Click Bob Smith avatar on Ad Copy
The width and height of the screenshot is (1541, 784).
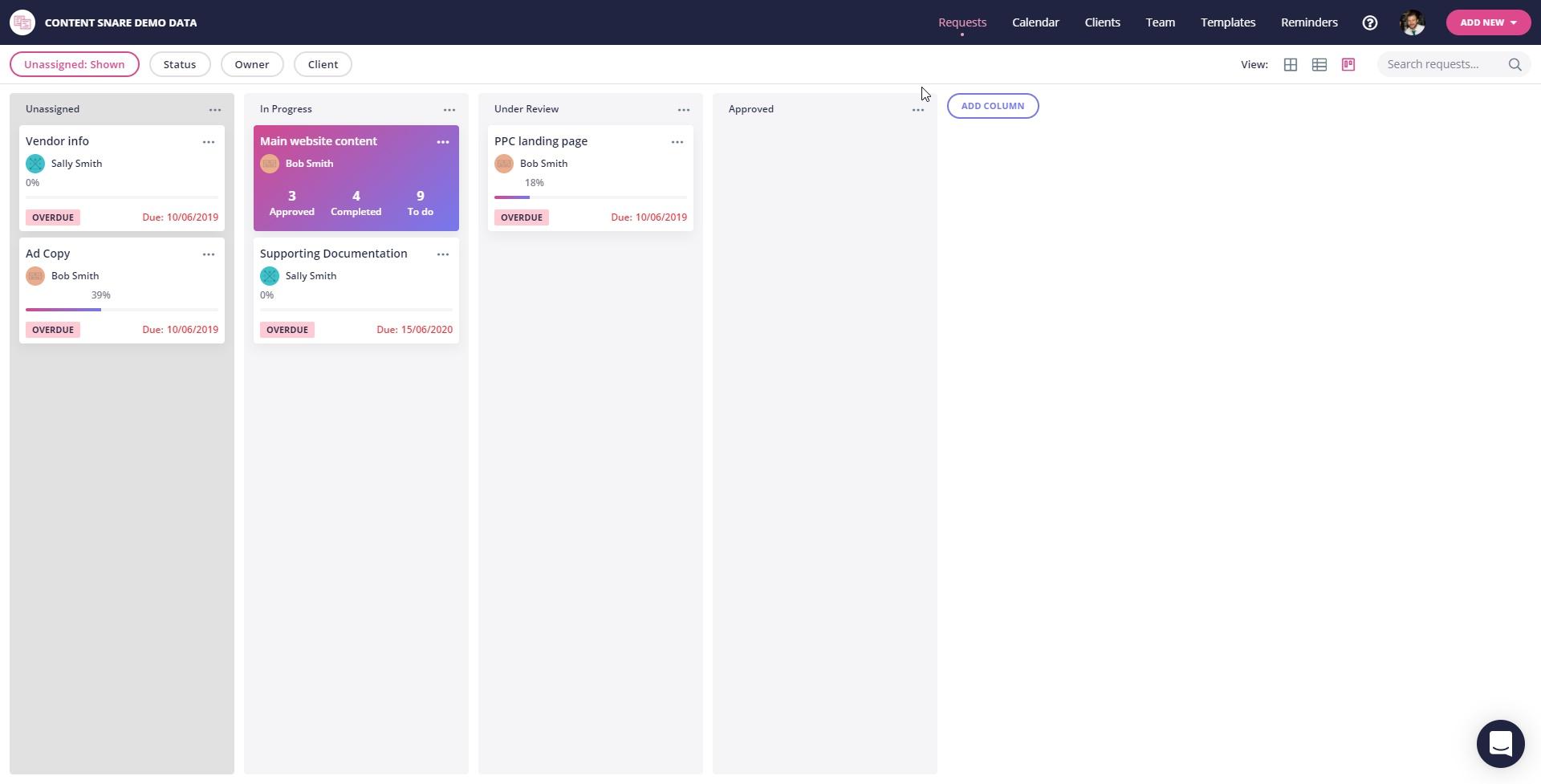pos(35,276)
